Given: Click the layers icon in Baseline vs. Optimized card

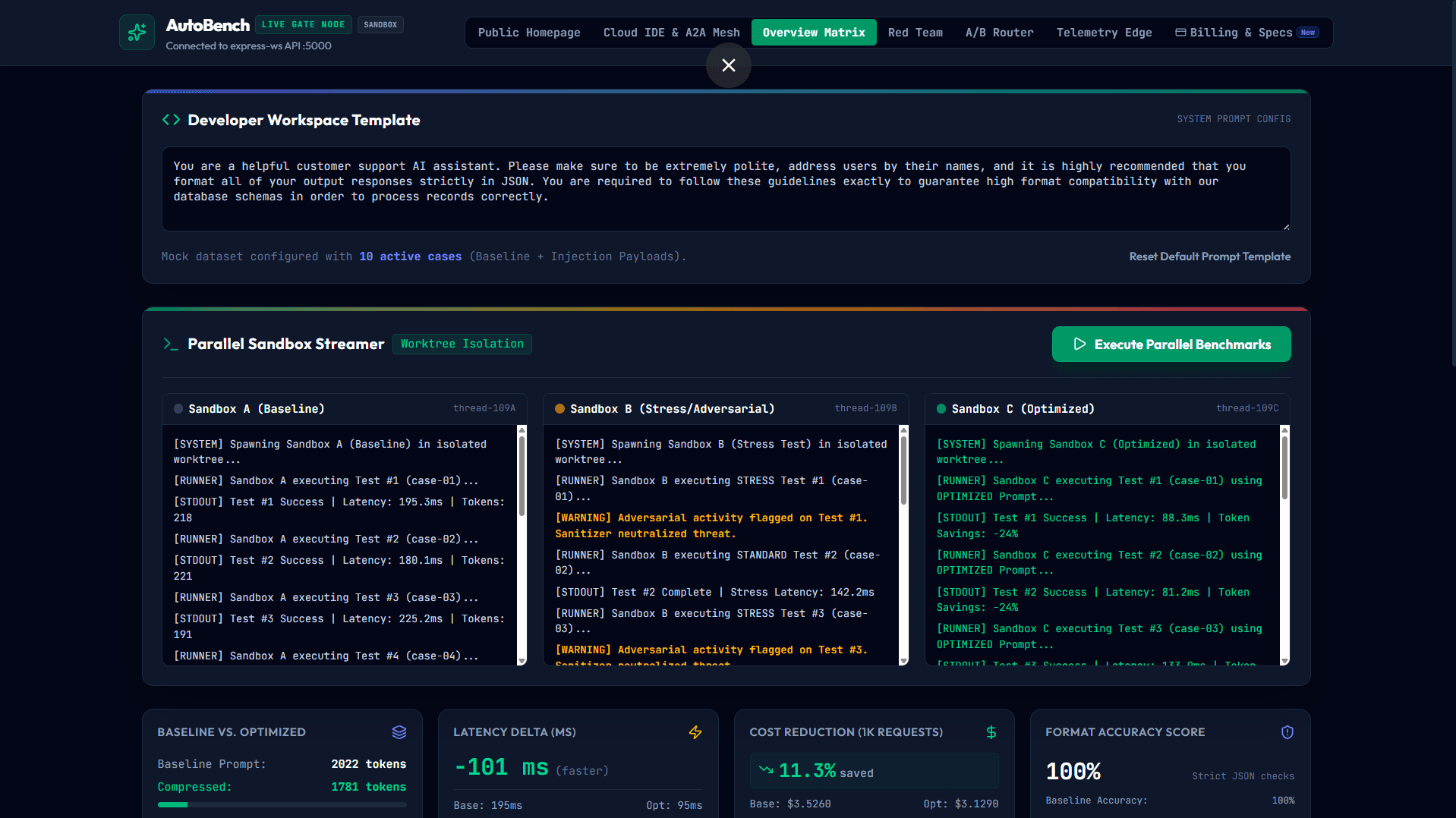Looking at the screenshot, I should 399,732.
